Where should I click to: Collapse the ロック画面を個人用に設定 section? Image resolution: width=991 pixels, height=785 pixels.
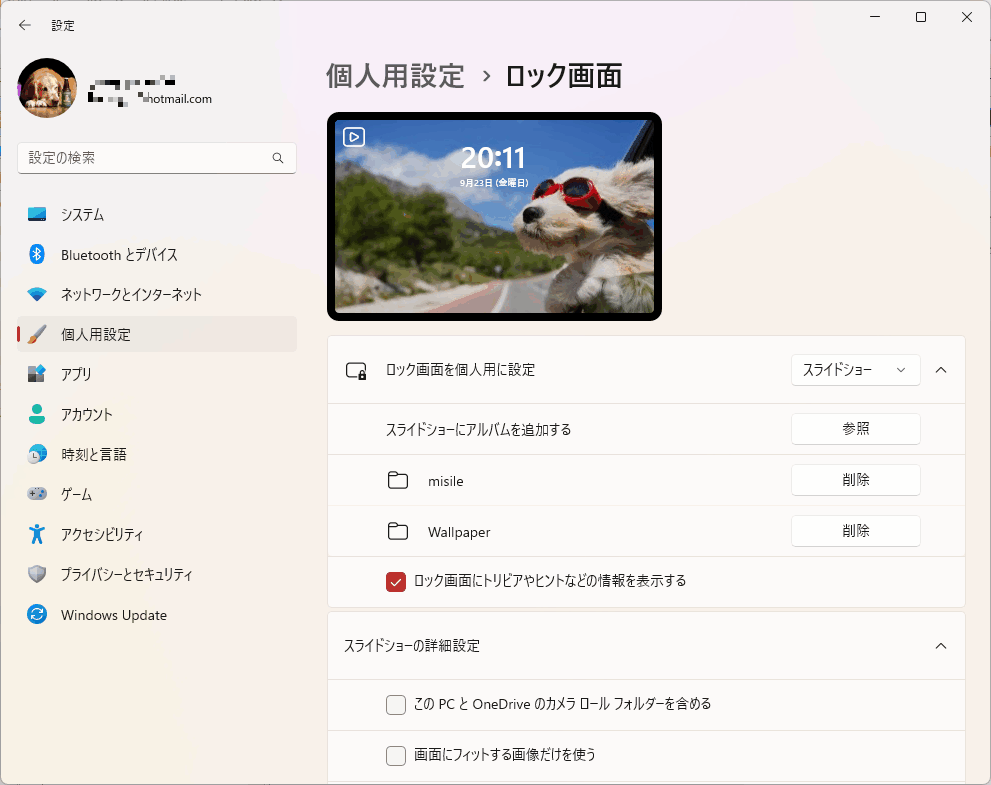pyautogui.click(x=940, y=370)
